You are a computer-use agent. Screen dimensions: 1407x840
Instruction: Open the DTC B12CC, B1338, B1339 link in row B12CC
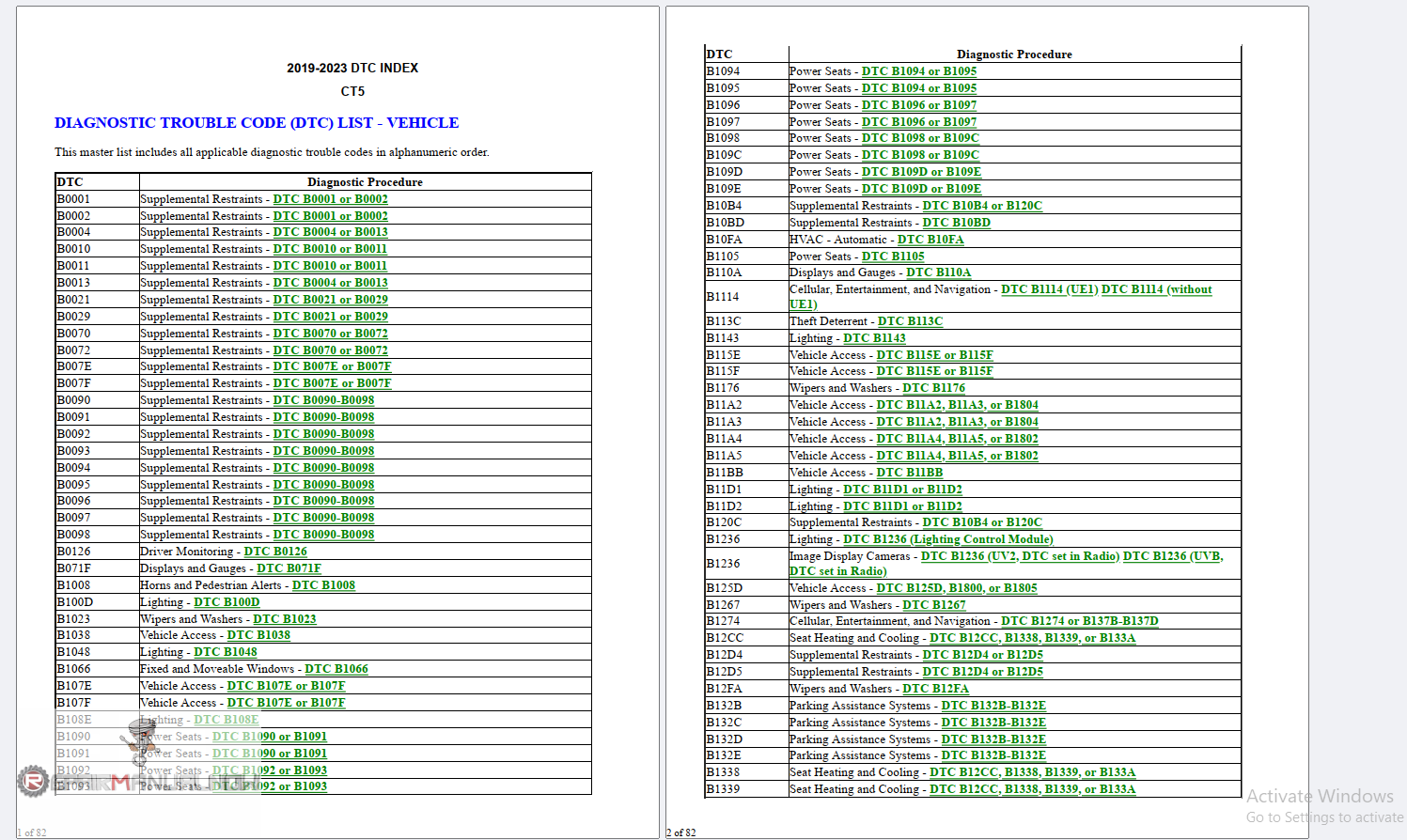(x=1032, y=638)
